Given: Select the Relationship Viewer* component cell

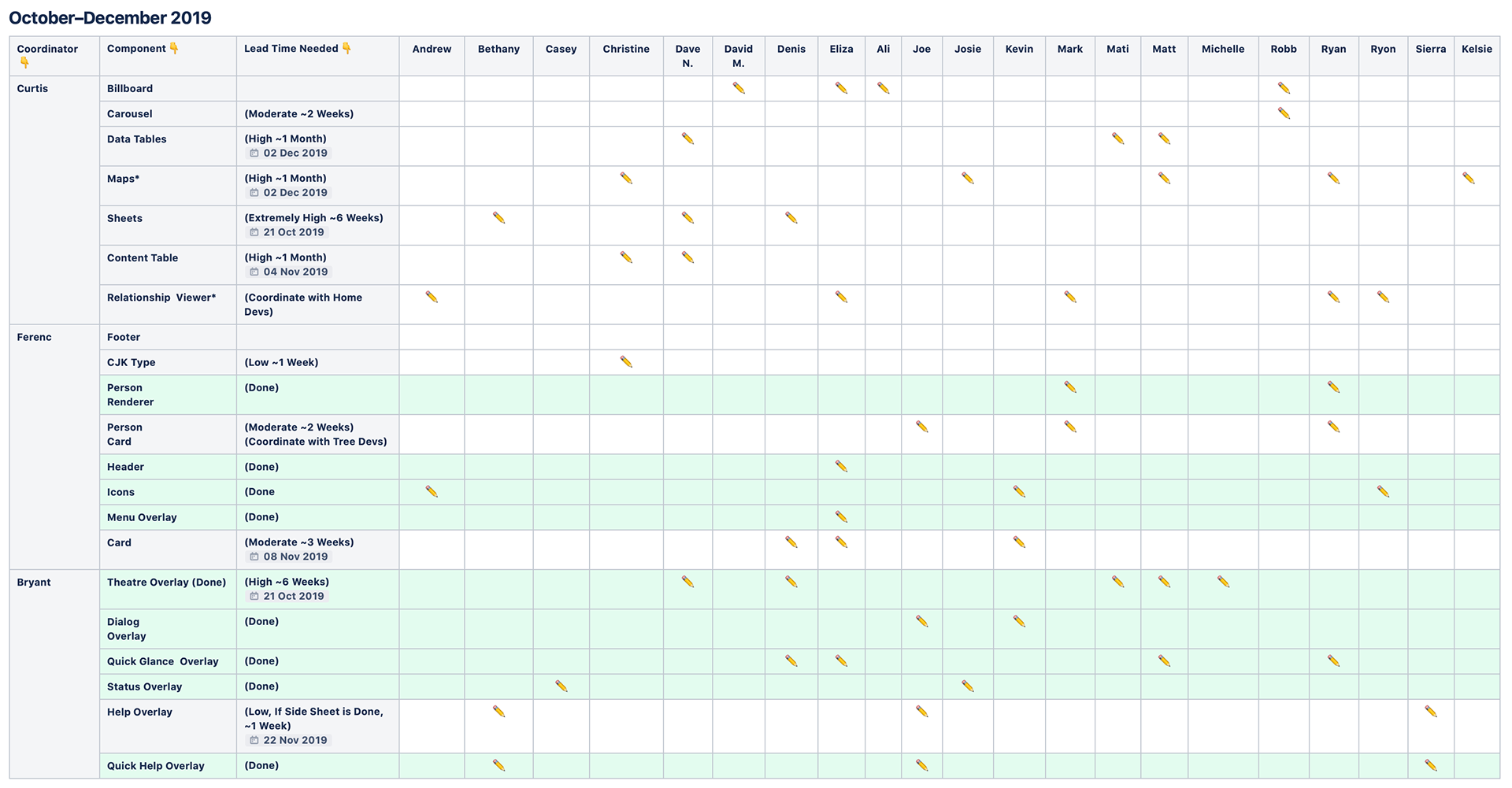Looking at the screenshot, I should pos(168,304).
